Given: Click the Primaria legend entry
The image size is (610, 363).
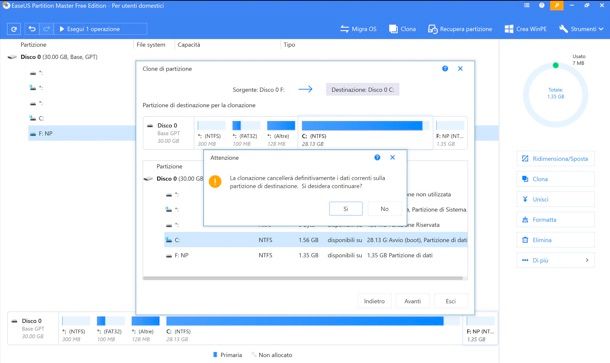Looking at the screenshot, I should coord(228,355).
